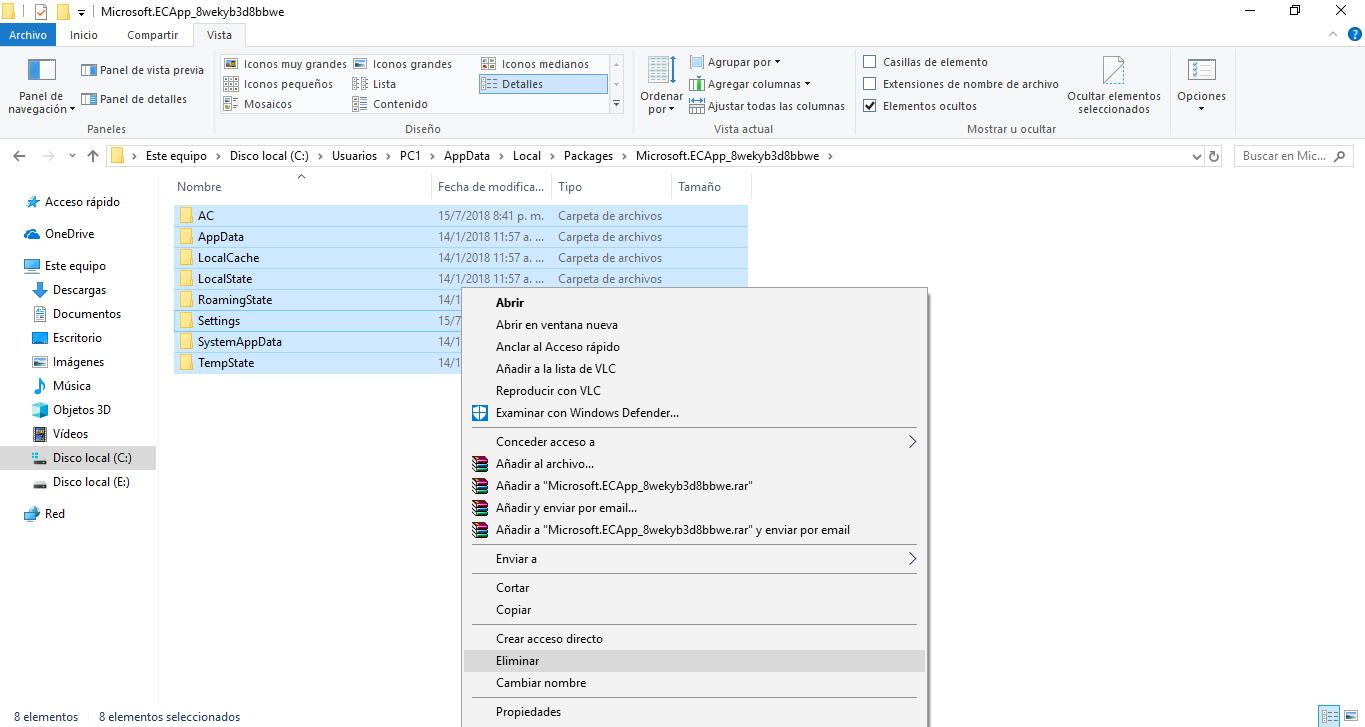Screen dimensions: 1365x727
Task: Toggle the Panel de detalles
Action: click(134, 99)
